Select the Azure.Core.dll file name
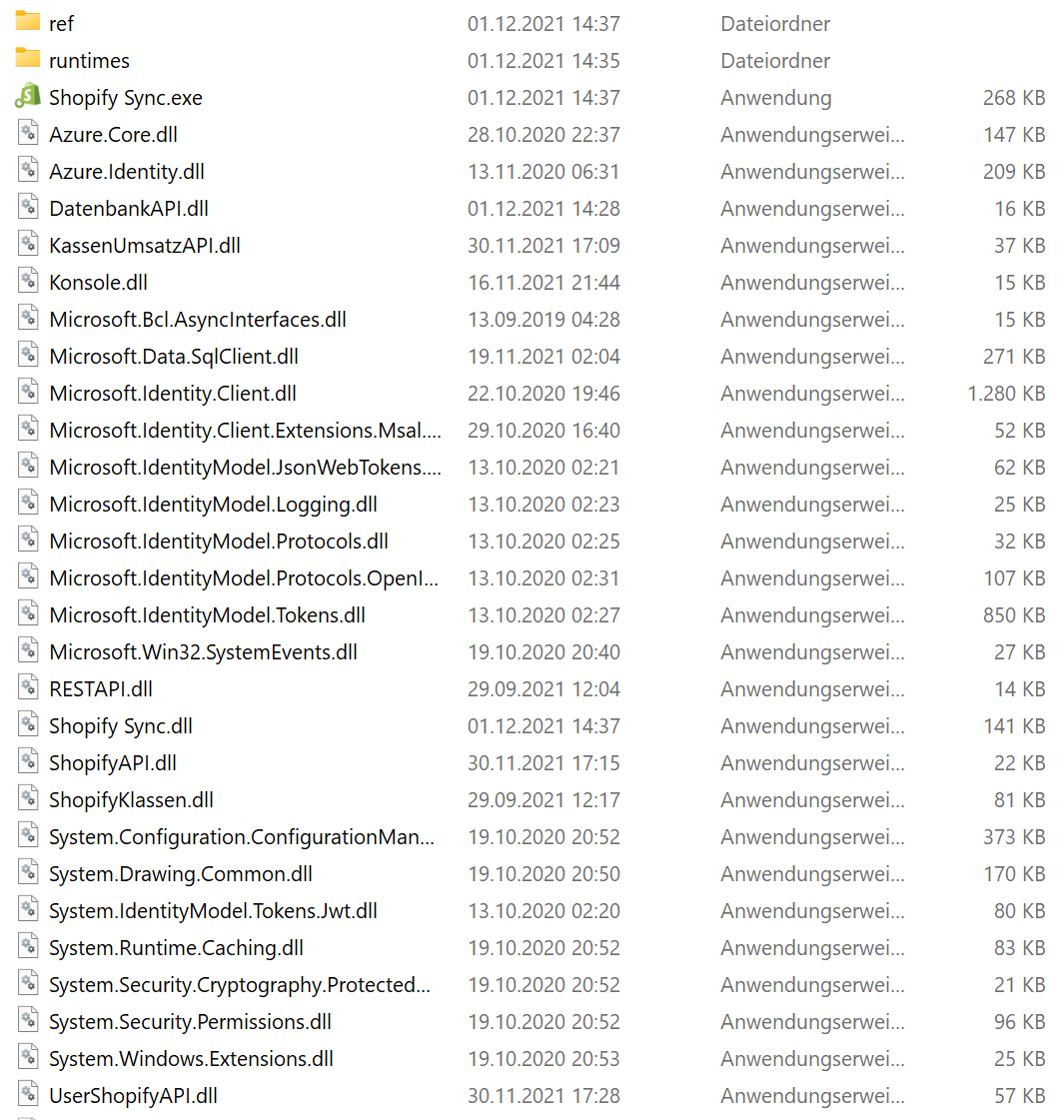Image resolution: width=1064 pixels, height=1120 pixels. click(114, 134)
